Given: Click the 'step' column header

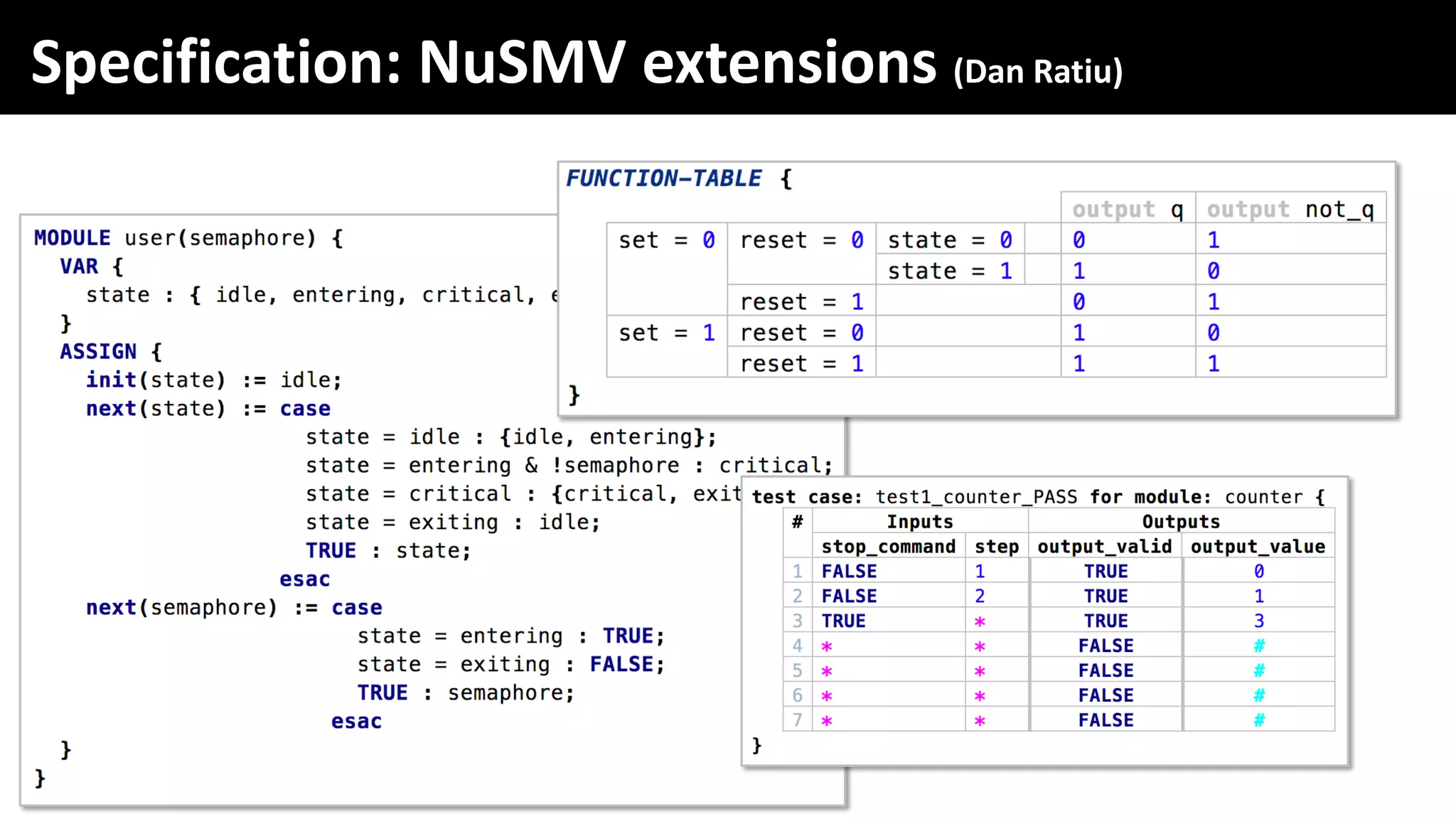Looking at the screenshot, I should [997, 547].
